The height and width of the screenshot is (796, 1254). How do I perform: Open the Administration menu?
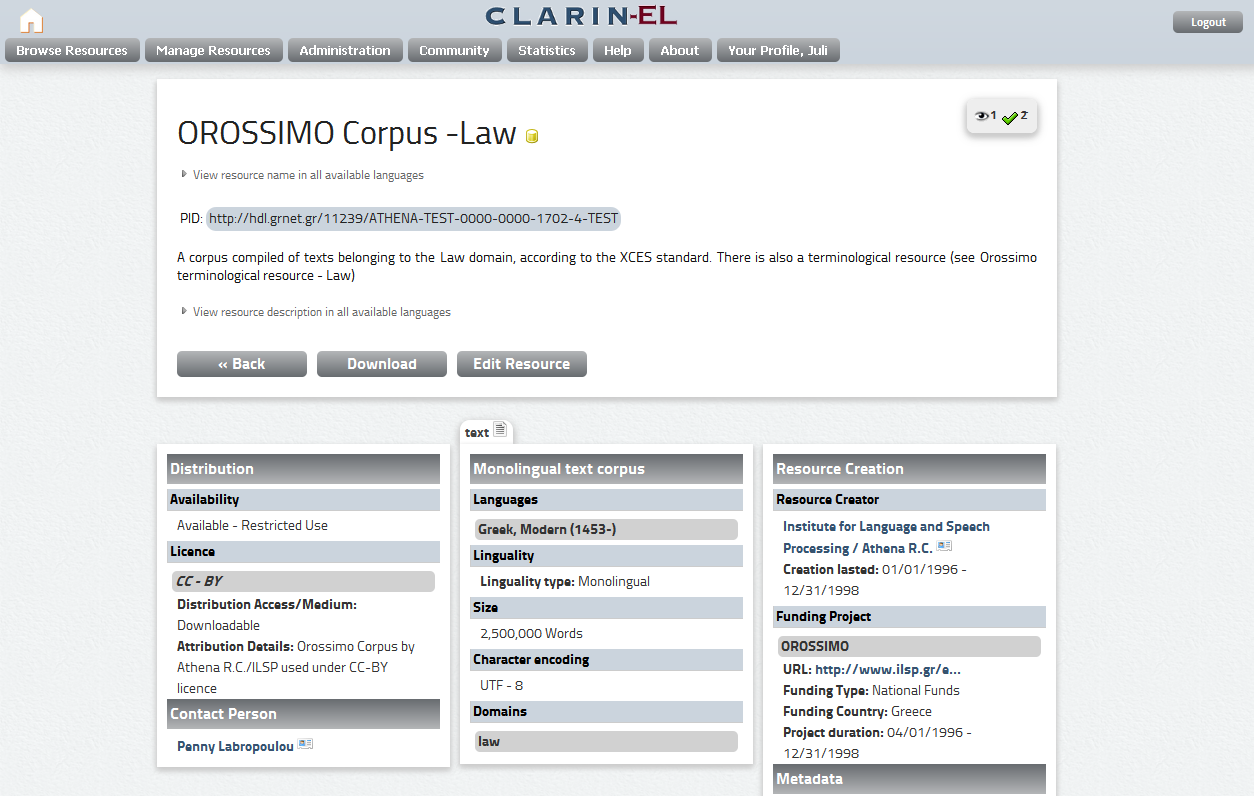345,50
